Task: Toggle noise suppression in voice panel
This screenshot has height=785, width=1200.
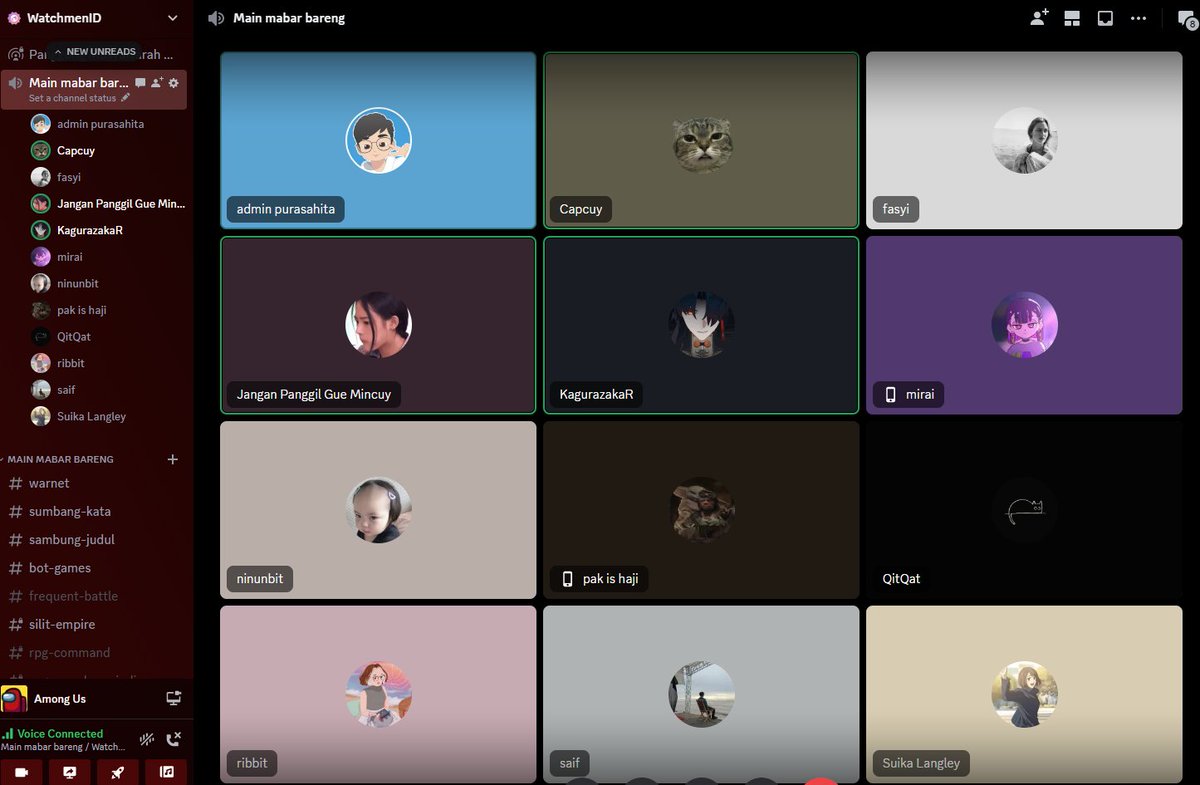Action: click(147, 739)
